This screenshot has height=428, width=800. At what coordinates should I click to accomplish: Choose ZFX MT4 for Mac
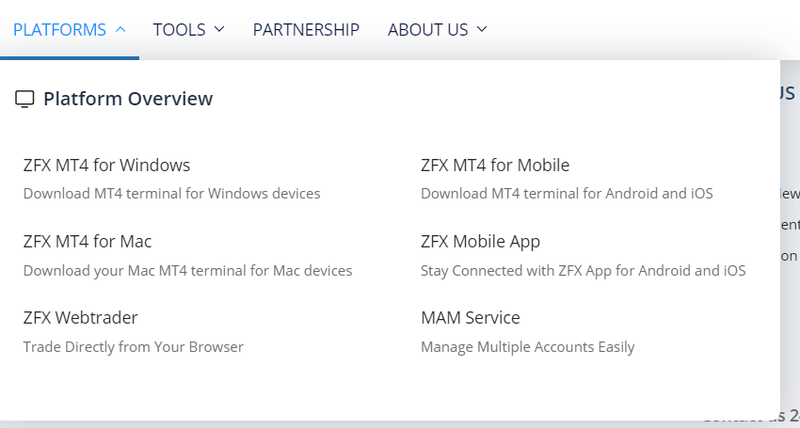click(x=87, y=241)
